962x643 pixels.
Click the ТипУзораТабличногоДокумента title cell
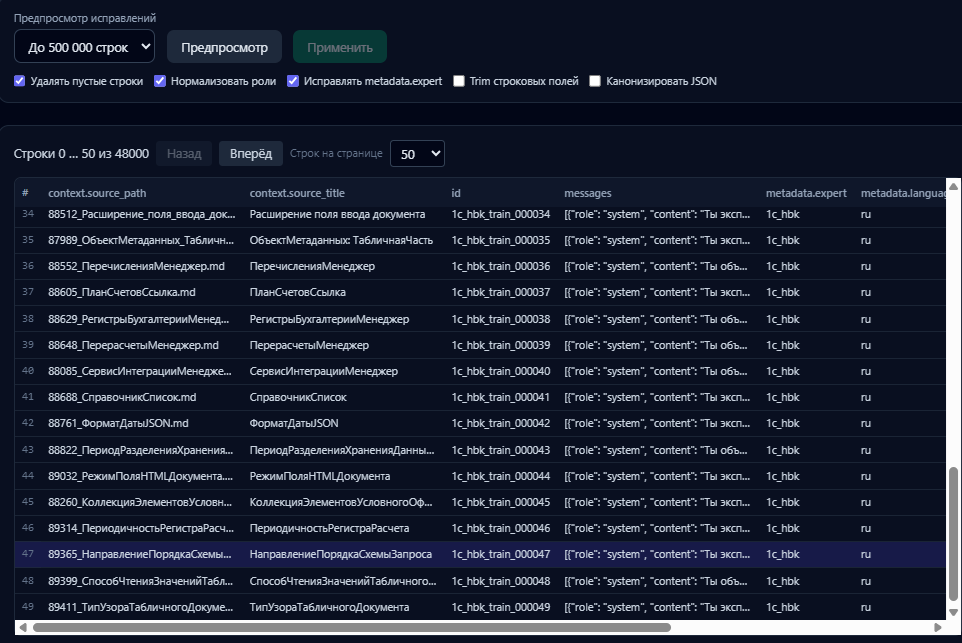pyautogui.click(x=329, y=607)
